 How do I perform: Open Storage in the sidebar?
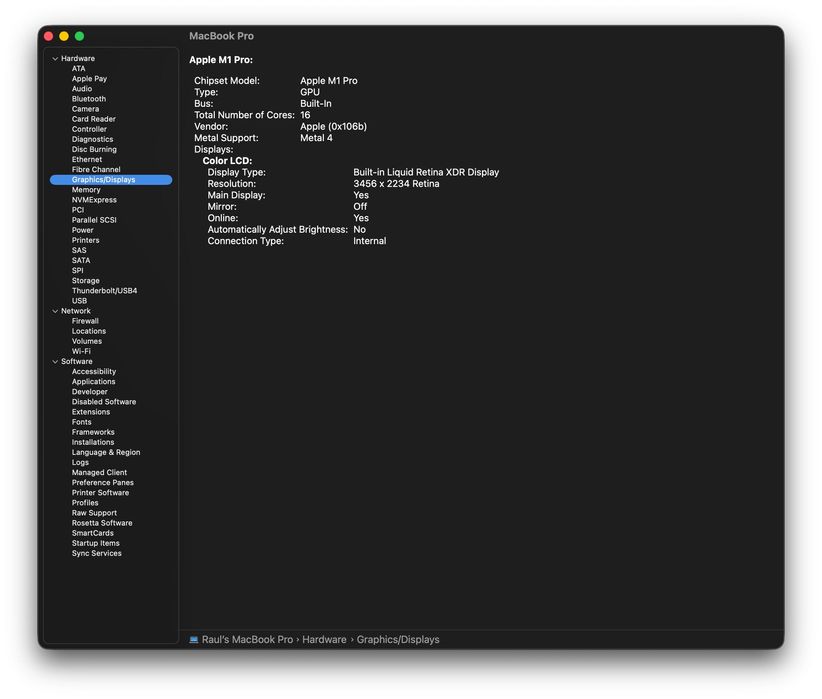point(85,281)
